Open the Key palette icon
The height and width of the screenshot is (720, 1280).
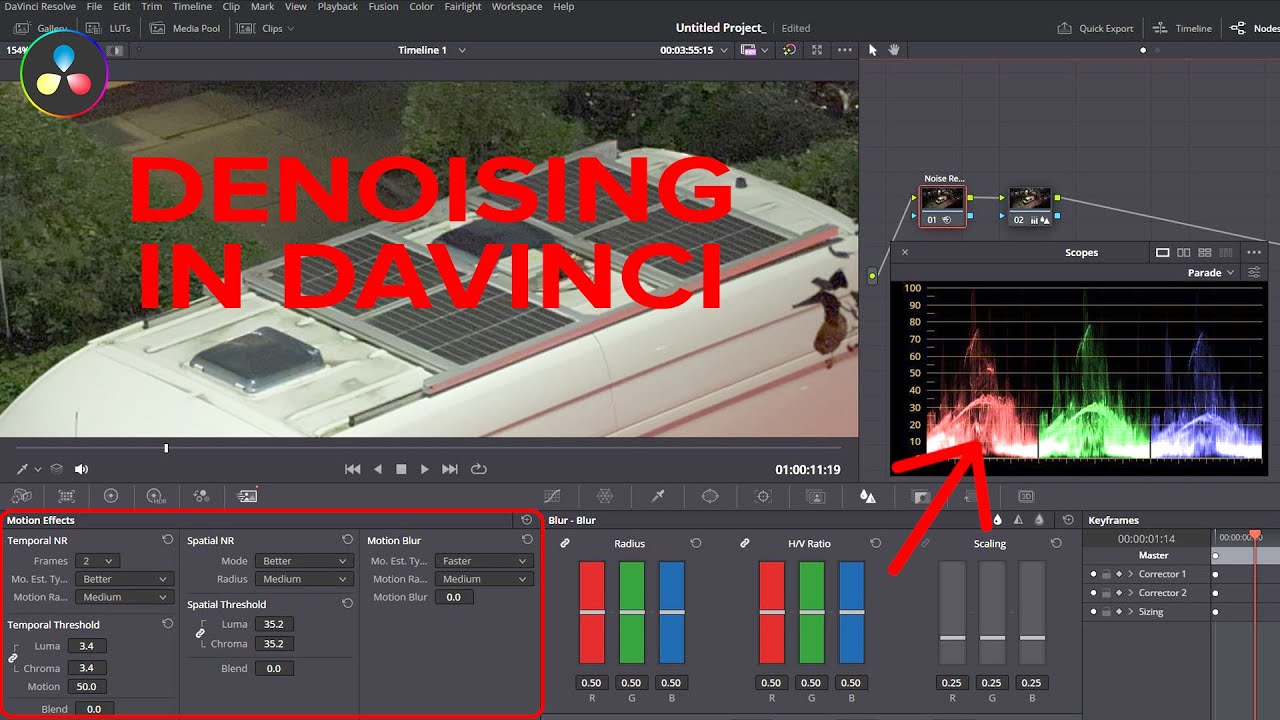point(921,496)
